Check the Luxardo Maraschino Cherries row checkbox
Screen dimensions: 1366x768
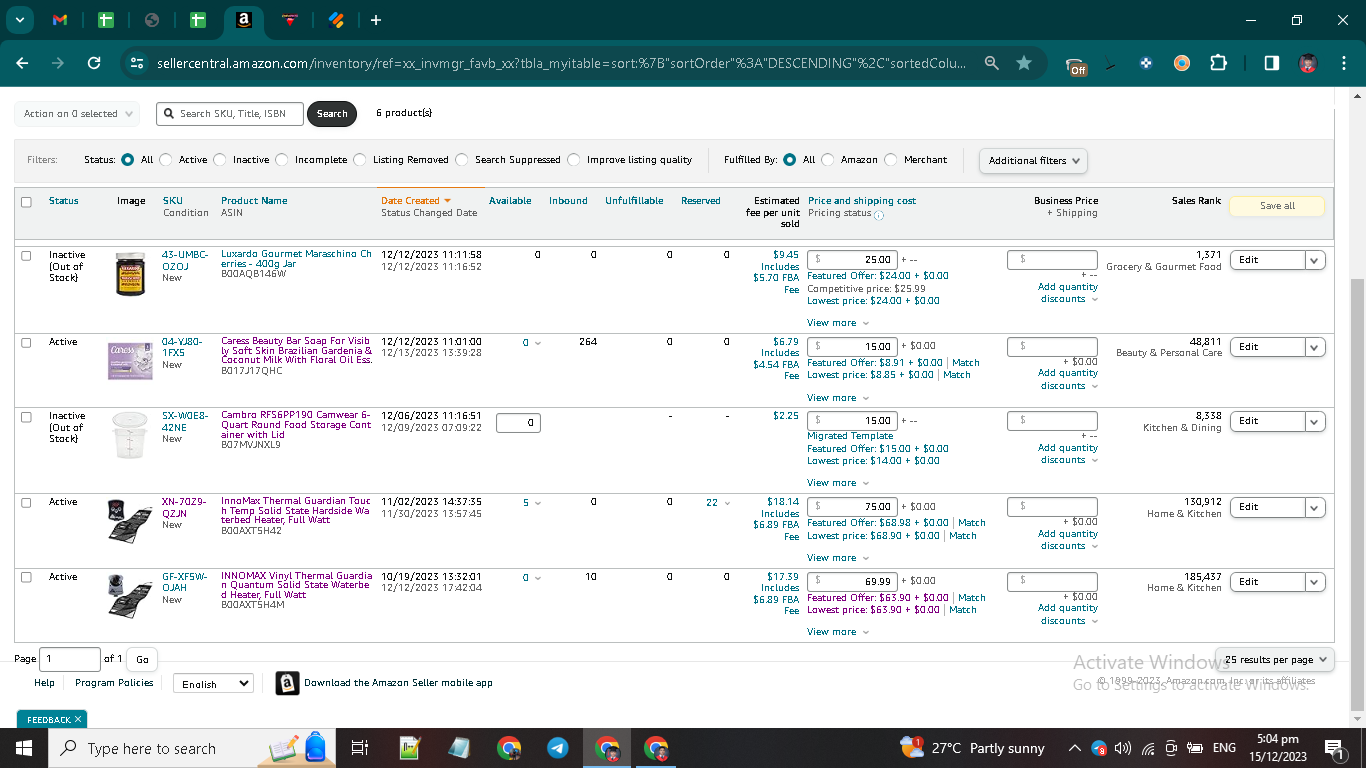coord(26,256)
